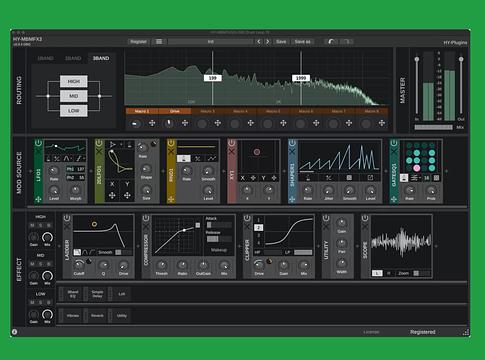Image resolution: width=485 pixels, height=360 pixels.
Task: Toggle the XY1 power button
Action: click(232, 143)
